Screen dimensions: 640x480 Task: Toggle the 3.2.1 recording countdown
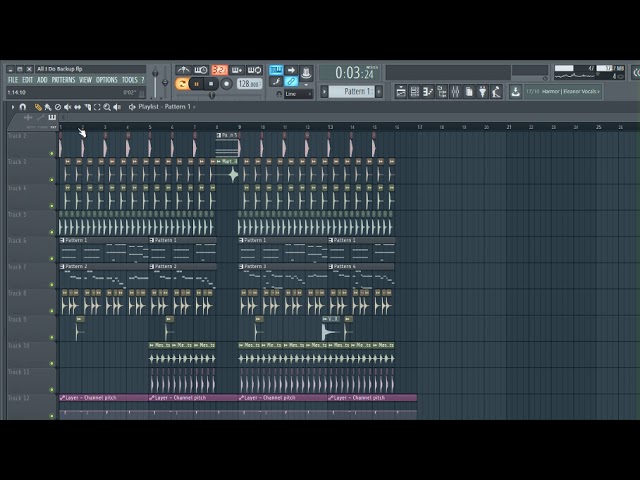click(219, 70)
